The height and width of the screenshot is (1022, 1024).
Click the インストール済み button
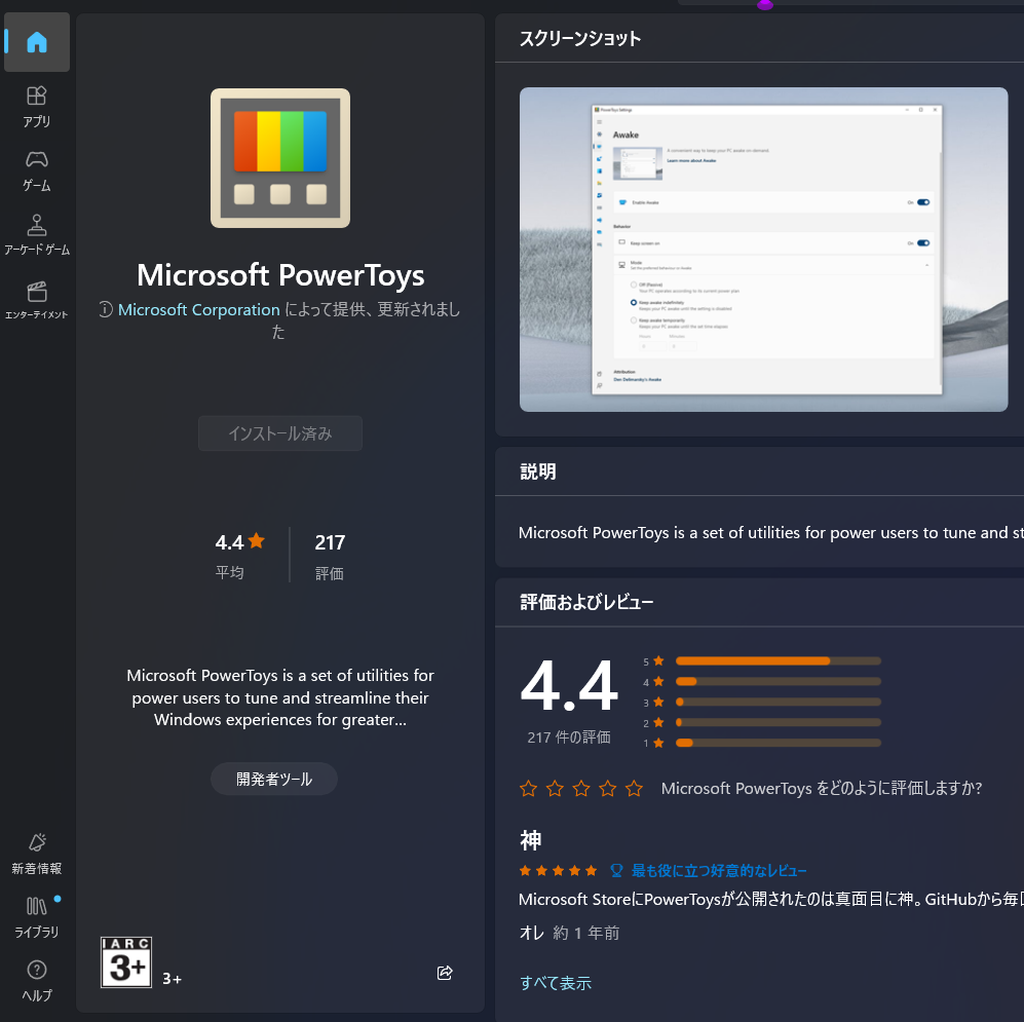280,433
